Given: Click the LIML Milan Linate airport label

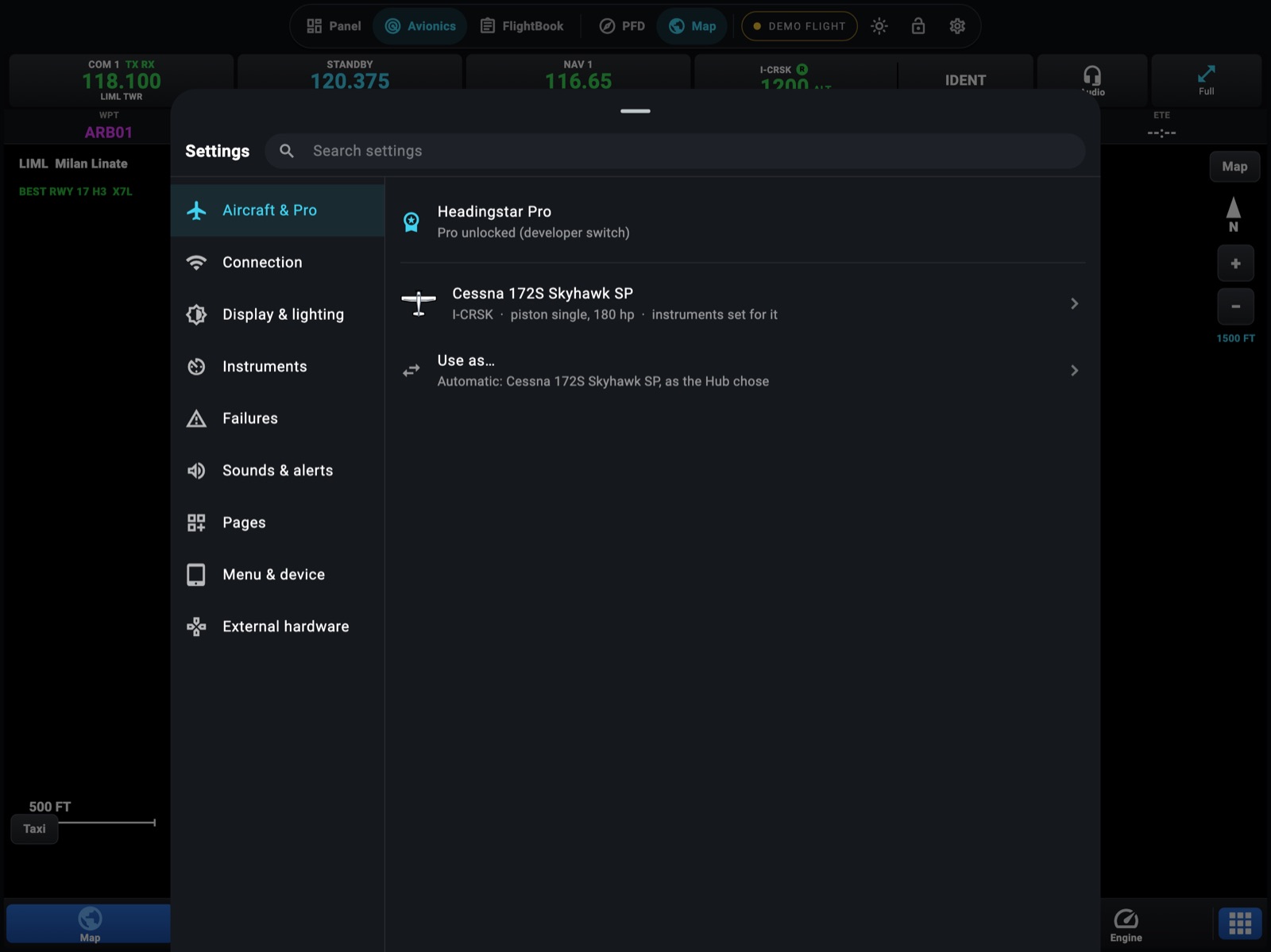Looking at the screenshot, I should click(x=73, y=164).
